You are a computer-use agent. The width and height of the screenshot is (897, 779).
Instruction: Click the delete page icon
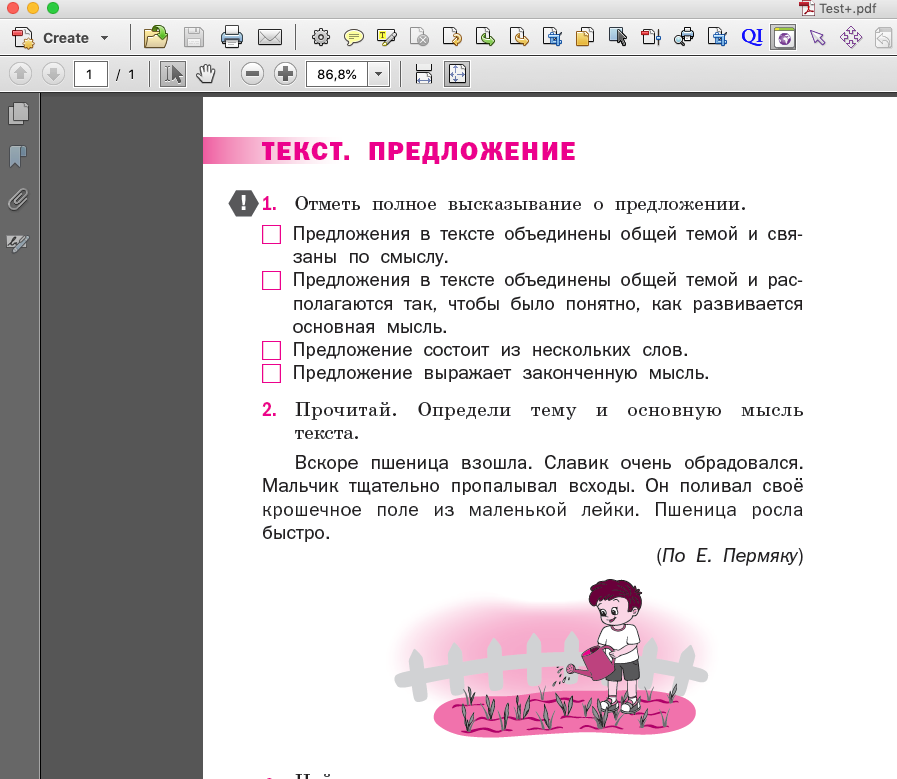pos(419,38)
